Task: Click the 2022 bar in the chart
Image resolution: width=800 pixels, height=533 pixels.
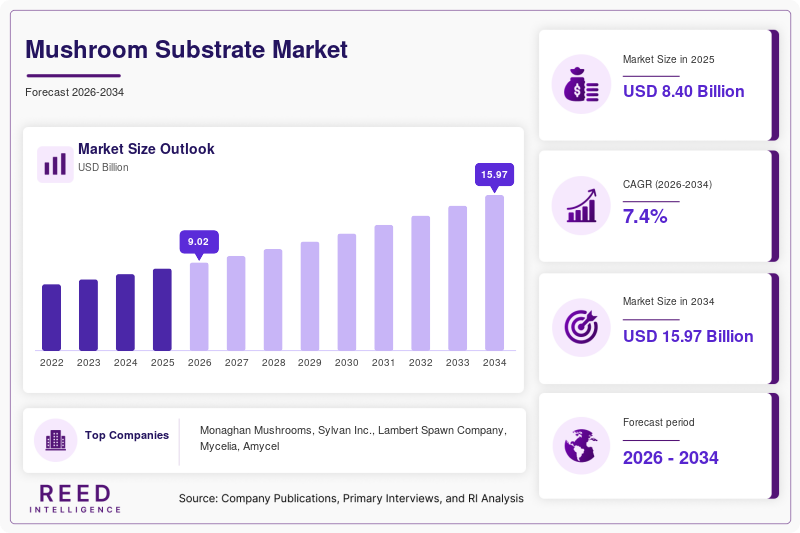Action: (x=52, y=317)
